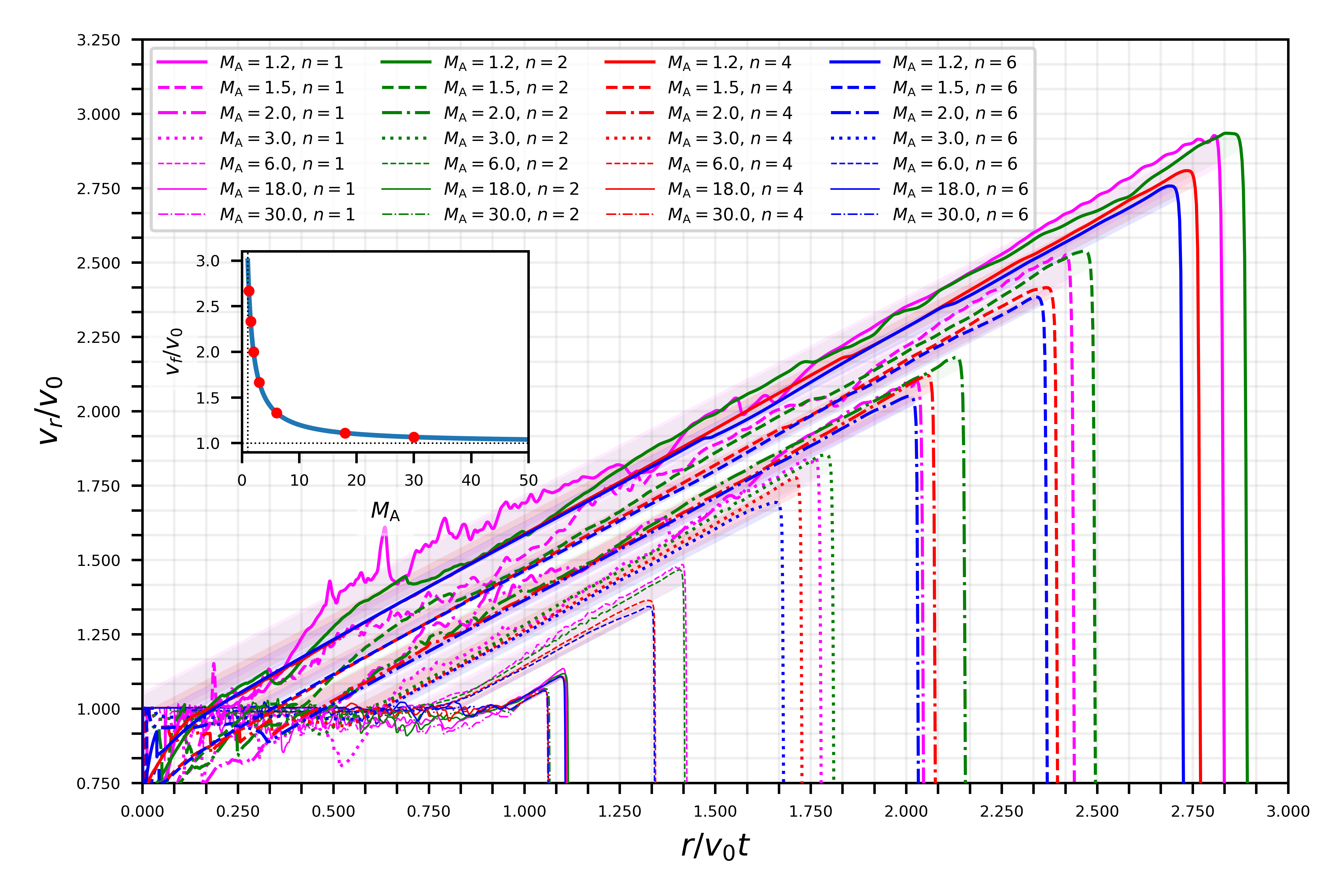The image size is (1344, 896).
Task: Click the solid blue n = 6 legend line
Action: pos(855,62)
